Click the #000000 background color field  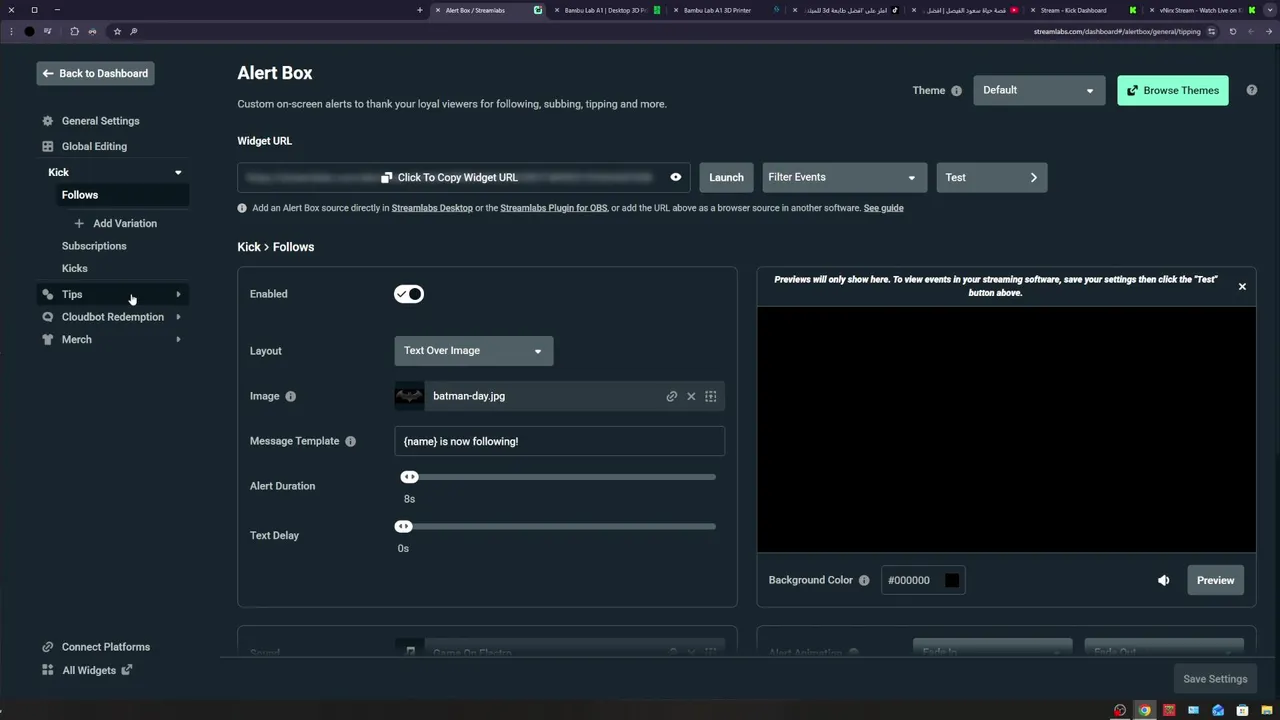(x=923, y=580)
